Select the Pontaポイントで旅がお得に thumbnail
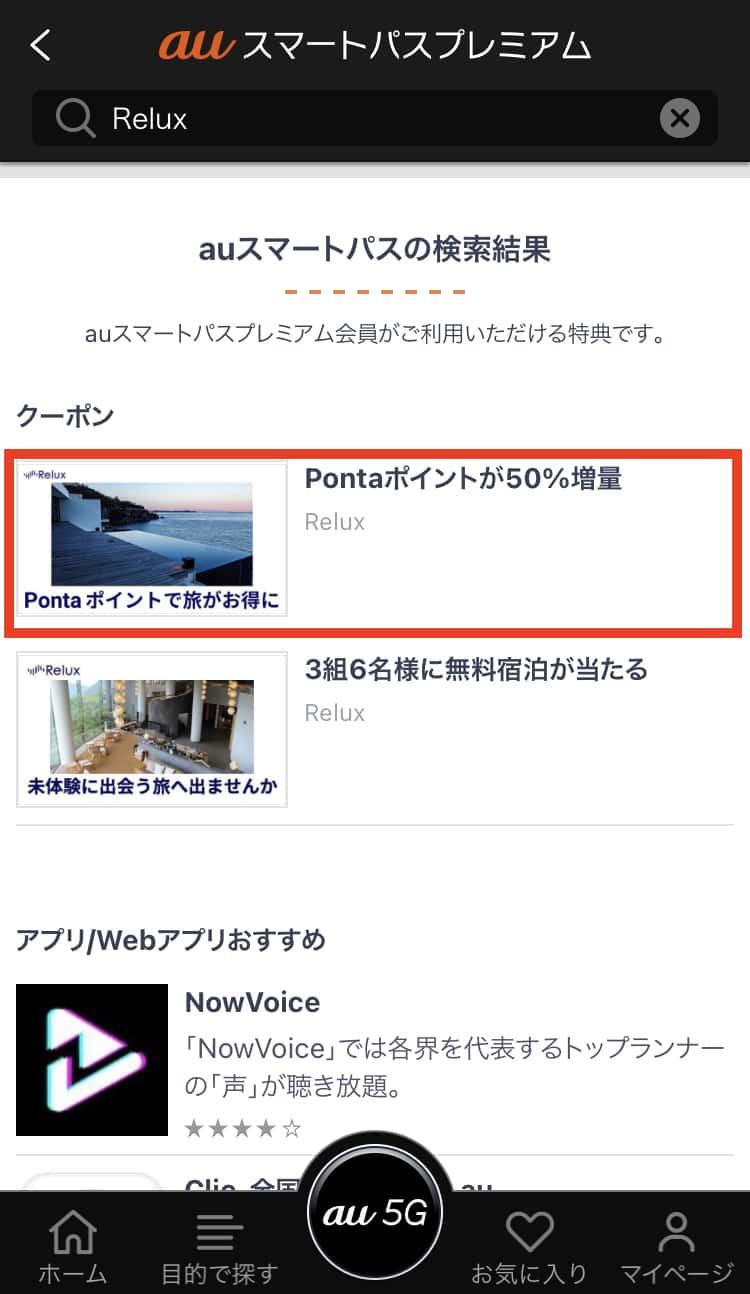The image size is (750, 1294). (152, 539)
